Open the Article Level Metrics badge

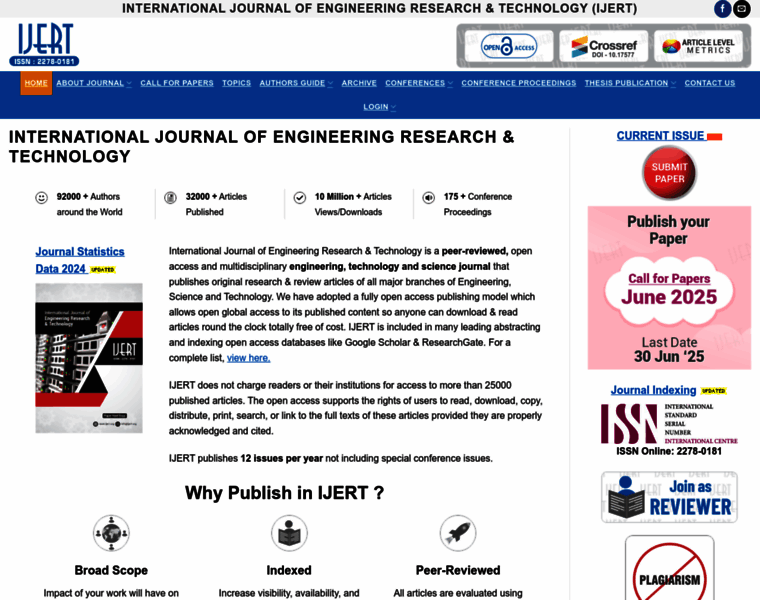[x=698, y=47]
